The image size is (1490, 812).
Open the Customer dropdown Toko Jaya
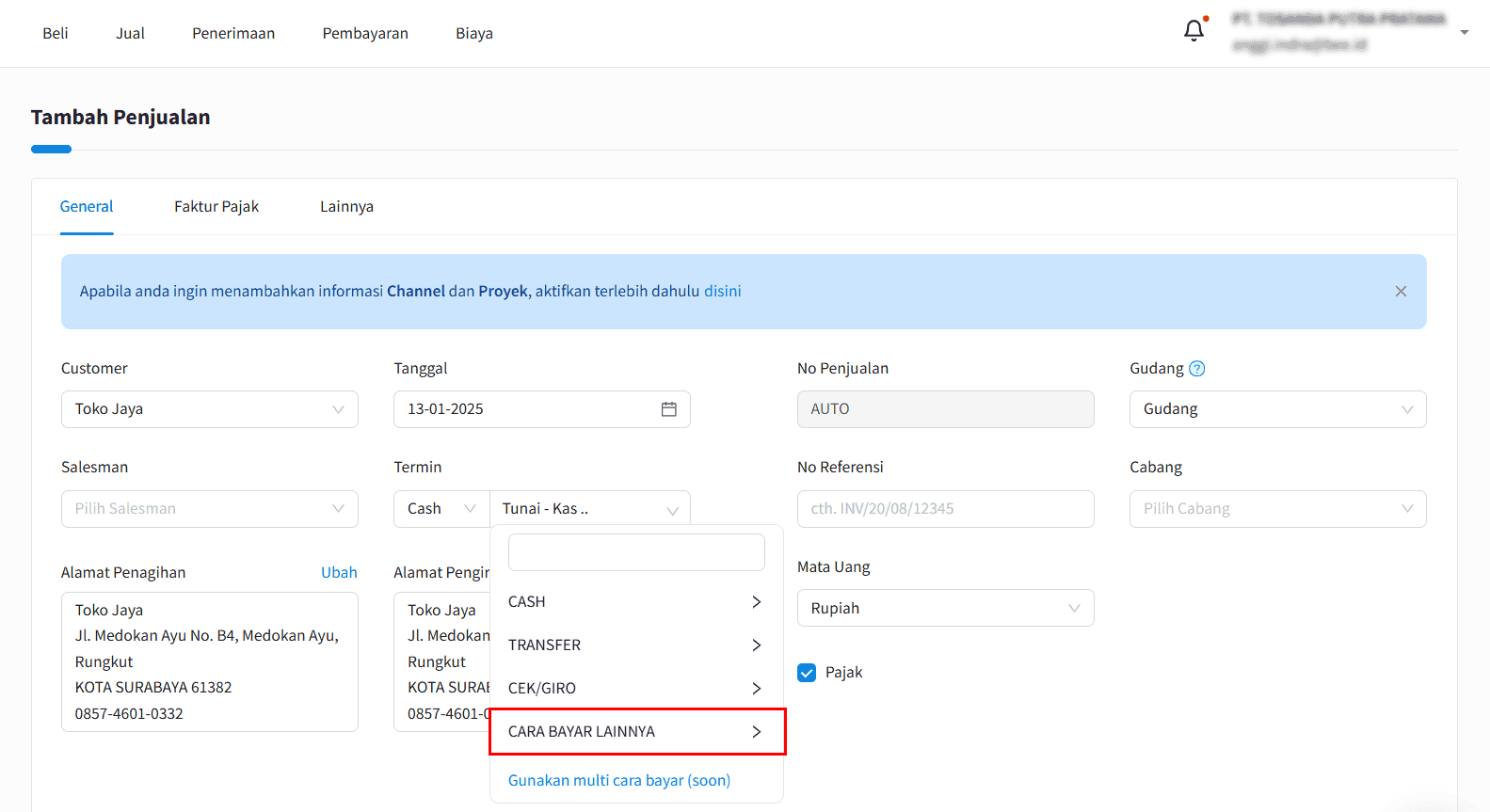210,409
